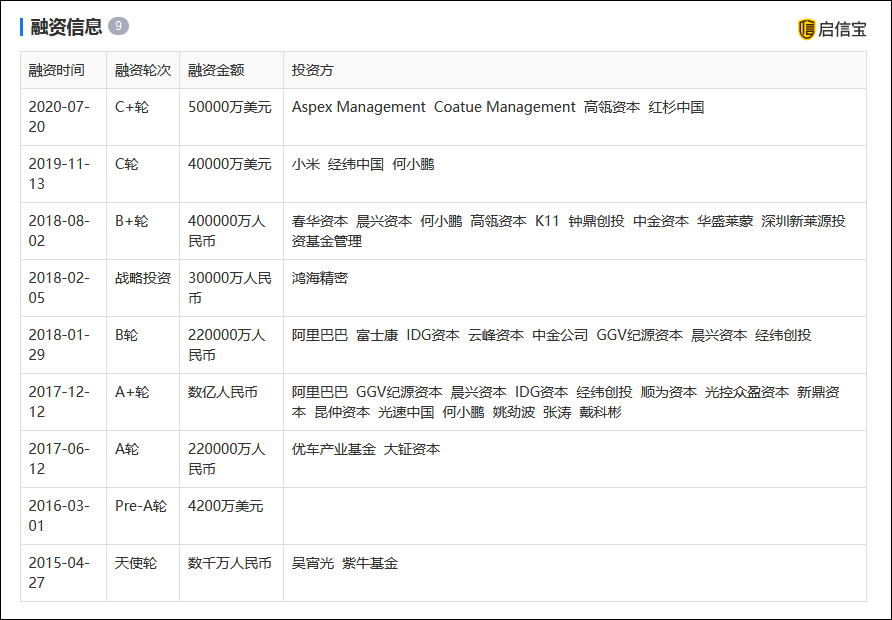Open GGV纪源资本 in the B轮 row
Viewport: 892px width, 620px height.
(x=639, y=334)
